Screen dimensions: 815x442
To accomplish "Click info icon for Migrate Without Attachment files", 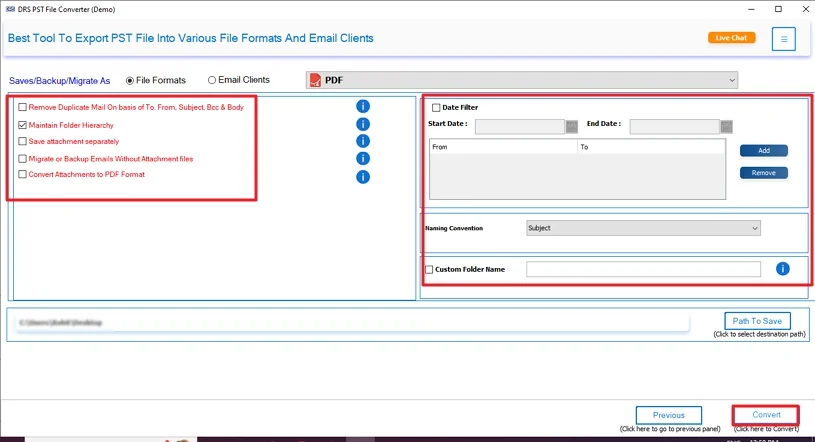I will (x=363, y=158).
